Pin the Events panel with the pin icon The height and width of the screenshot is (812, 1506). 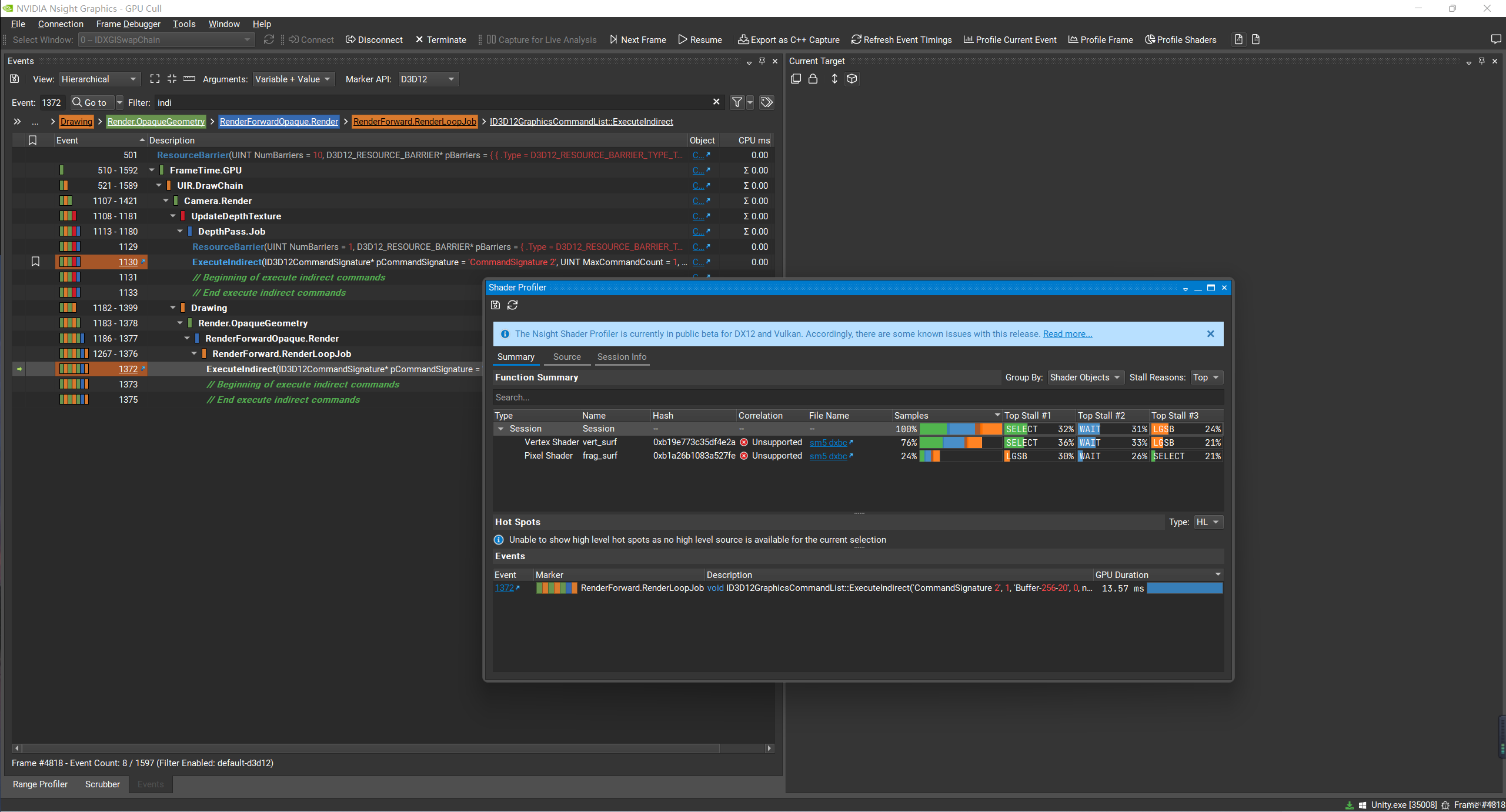click(x=762, y=61)
